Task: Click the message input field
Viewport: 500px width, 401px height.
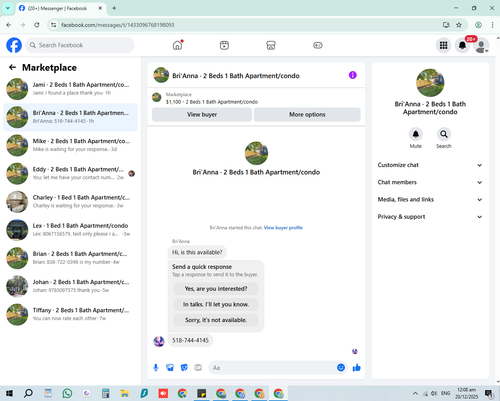Action: (273, 368)
